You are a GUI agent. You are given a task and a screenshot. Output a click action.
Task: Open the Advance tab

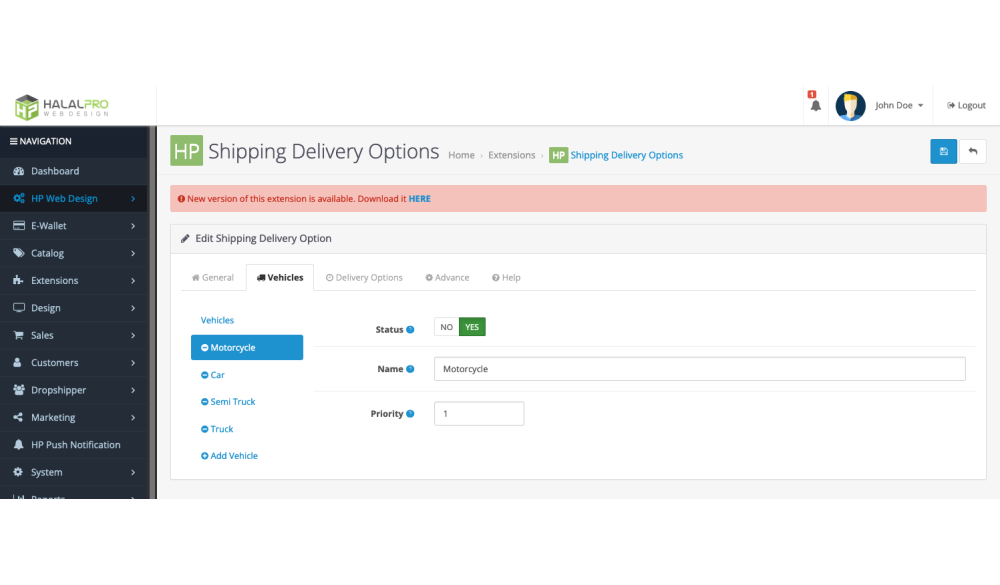(447, 278)
